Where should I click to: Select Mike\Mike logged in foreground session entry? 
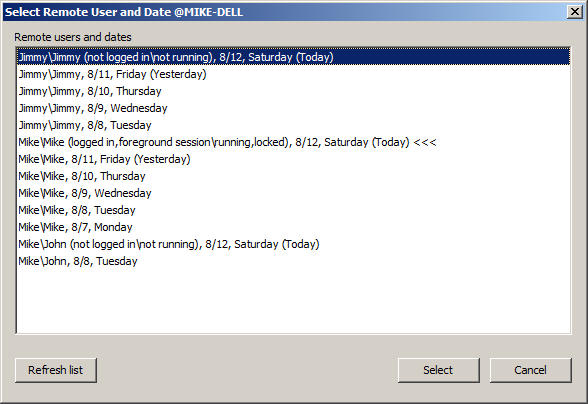point(293,142)
